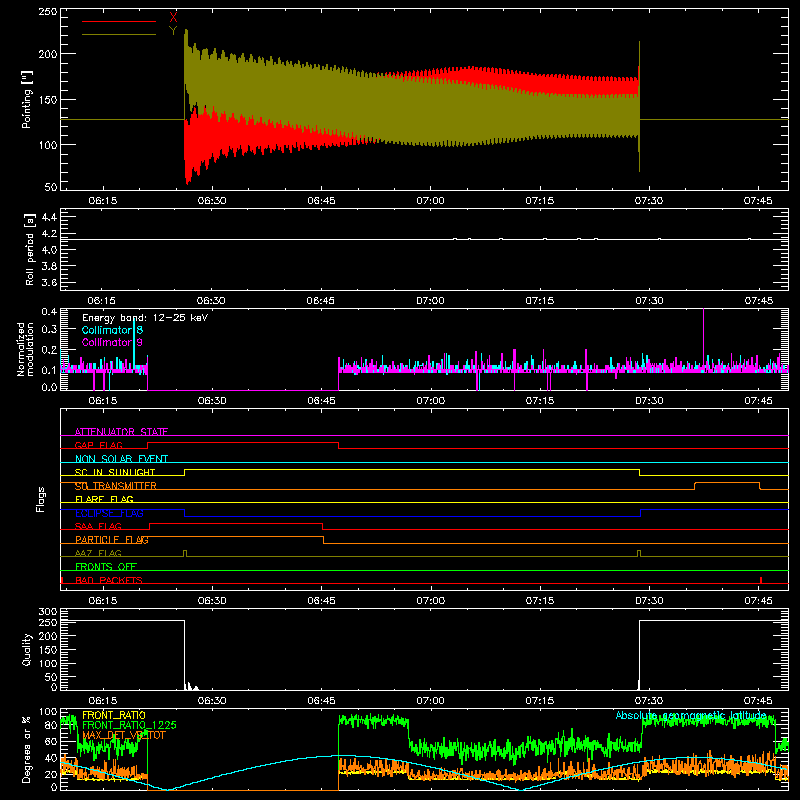Click 07:30 time label under the Quality plot

(x=649, y=701)
